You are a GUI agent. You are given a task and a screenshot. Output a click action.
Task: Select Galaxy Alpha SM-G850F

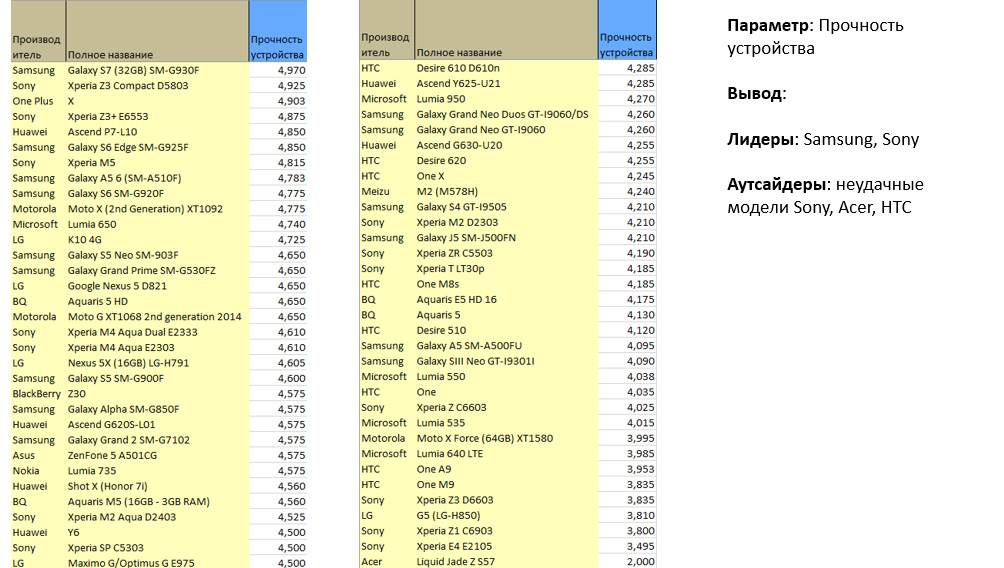(x=124, y=409)
